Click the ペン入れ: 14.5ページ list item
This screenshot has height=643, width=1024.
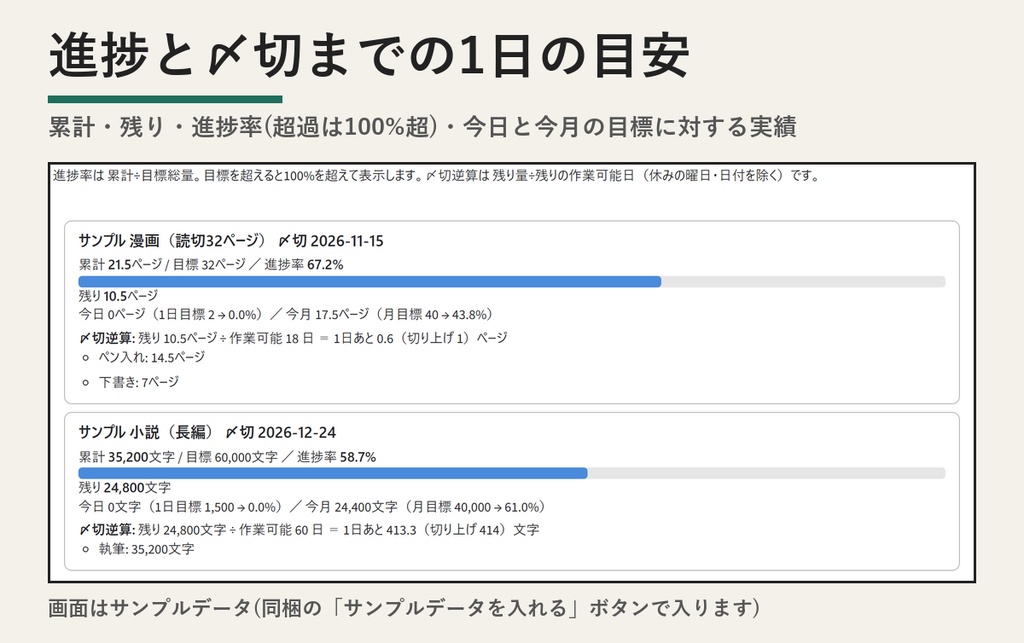pos(152,357)
